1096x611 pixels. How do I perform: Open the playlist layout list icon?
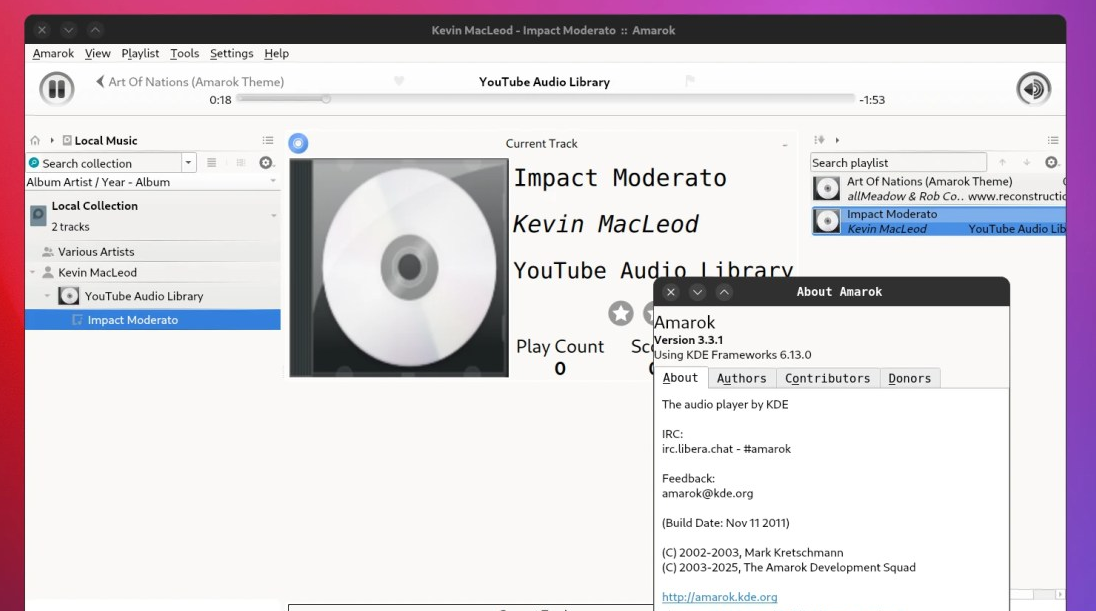pyautogui.click(x=1053, y=140)
